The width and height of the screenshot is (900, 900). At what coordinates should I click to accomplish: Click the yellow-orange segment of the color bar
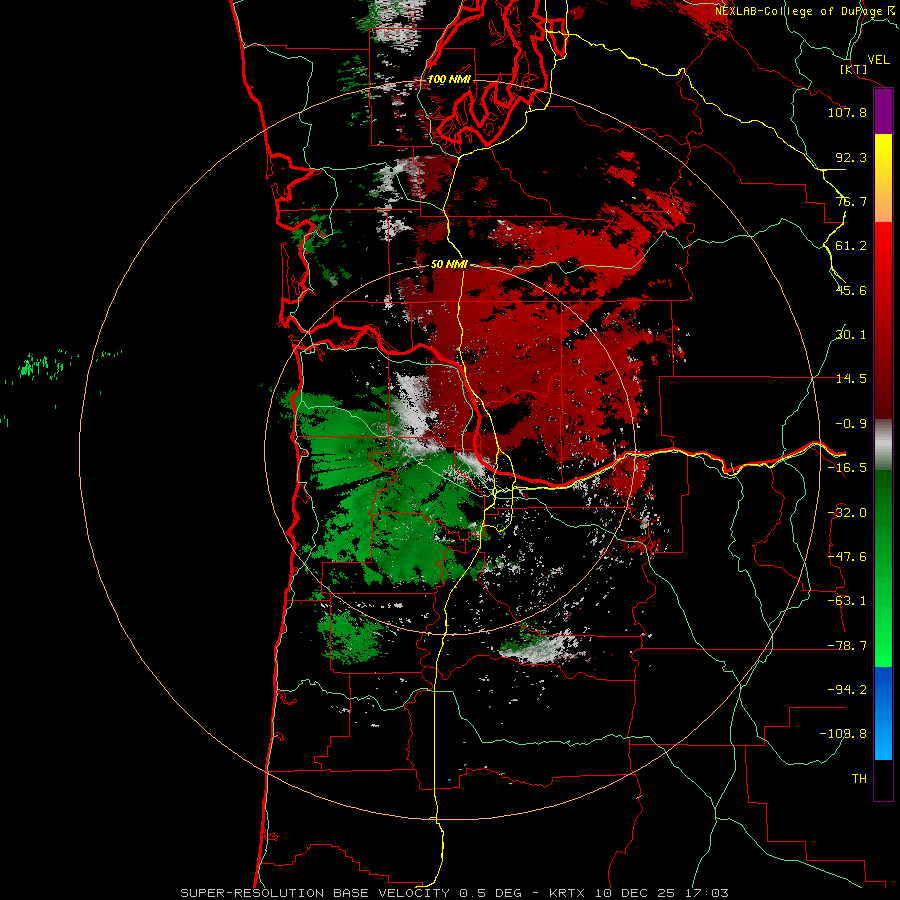pyautogui.click(x=883, y=178)
